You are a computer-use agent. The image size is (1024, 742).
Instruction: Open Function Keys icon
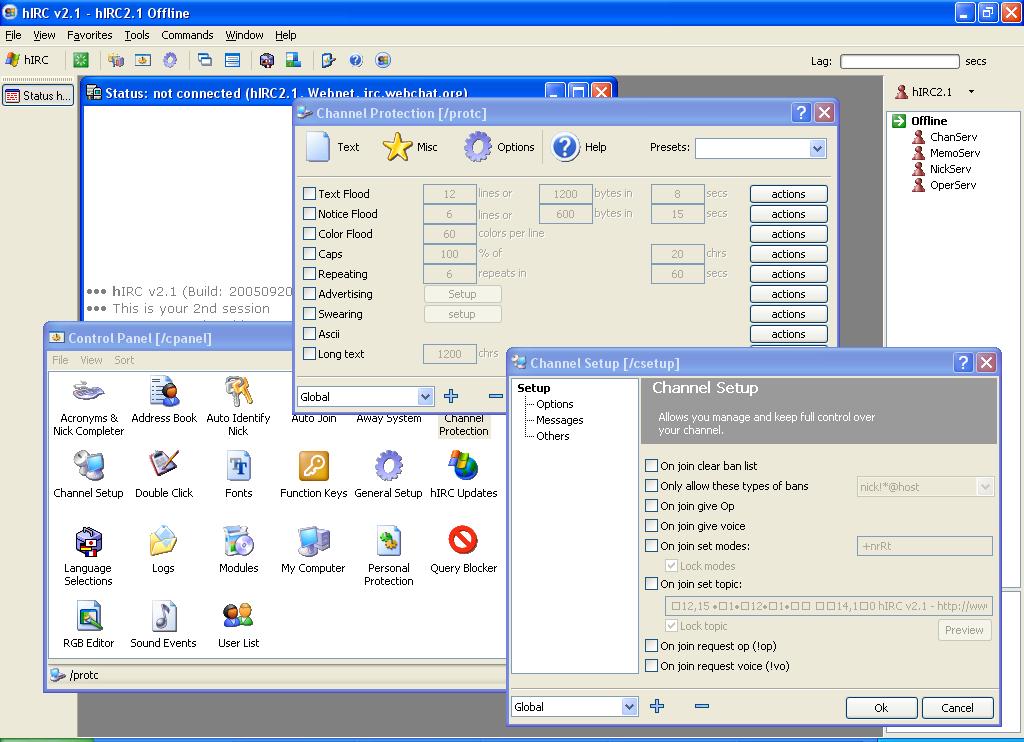pyautogui.click(x=313, y=466)
